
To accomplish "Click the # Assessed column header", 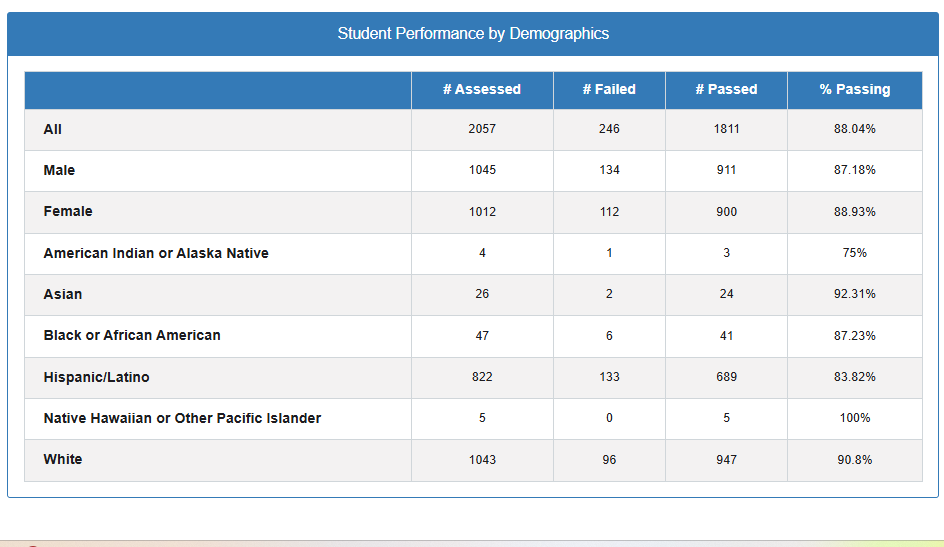I will pyautogui.click(x=482, y=89).
